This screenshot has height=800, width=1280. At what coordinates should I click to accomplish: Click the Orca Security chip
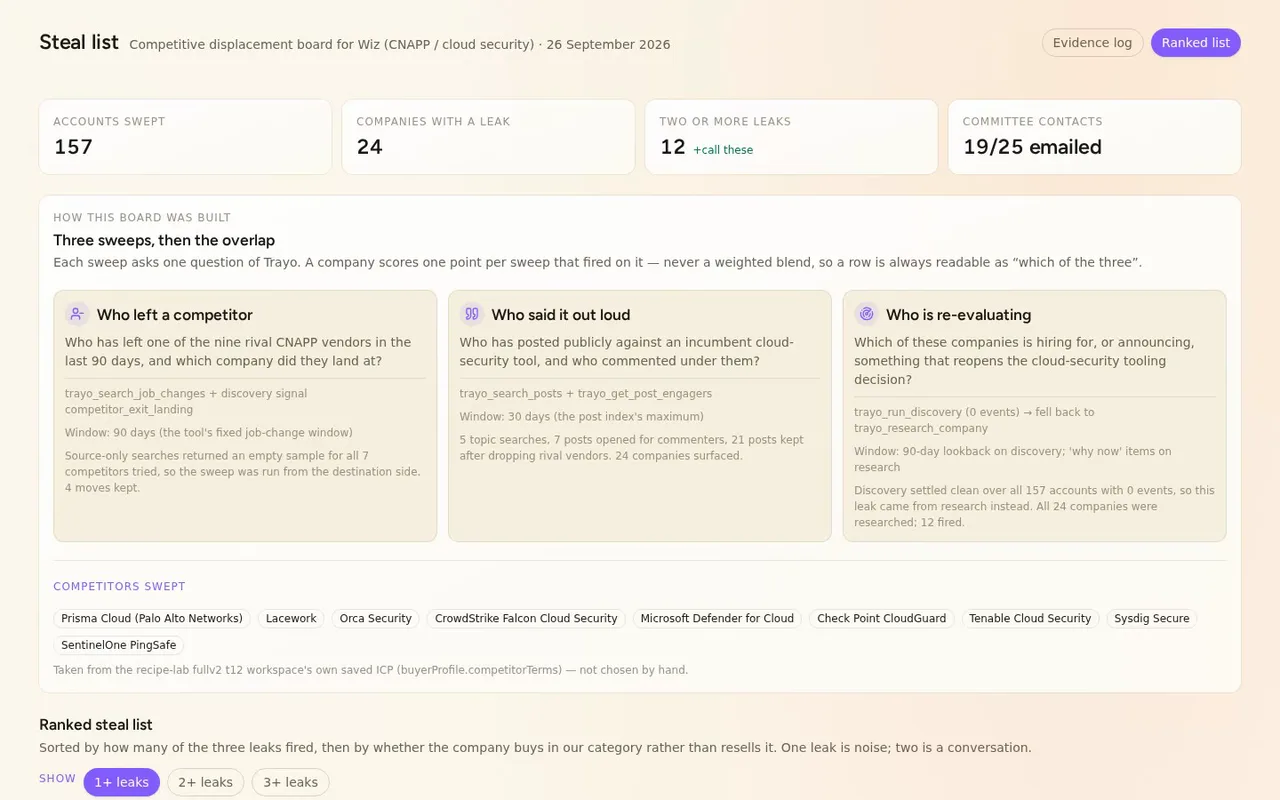pos(376,619)
